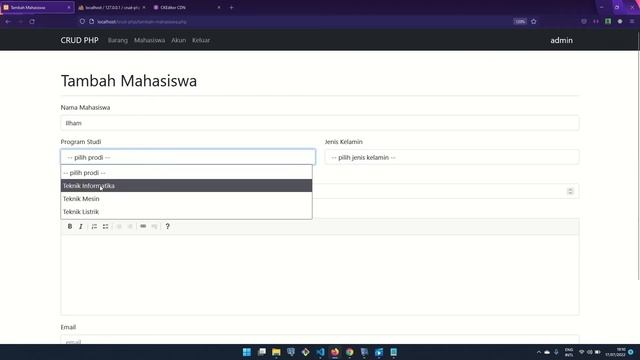Open Barang in the navbar
Image resolution: width=640 pixels, height=360 pixels.
(x=118, y=40)
